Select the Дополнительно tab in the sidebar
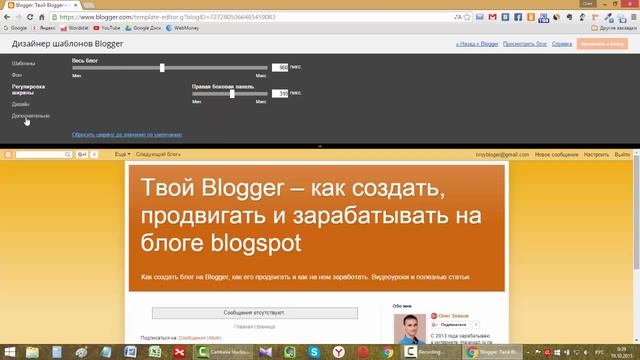This screenshot has height=360, width=640. point(31,116)
